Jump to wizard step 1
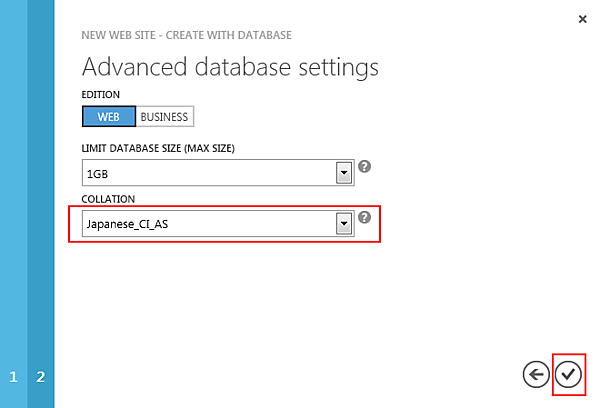Image resolution: width=600 pixels, height=408 pixels. (13, 377)
